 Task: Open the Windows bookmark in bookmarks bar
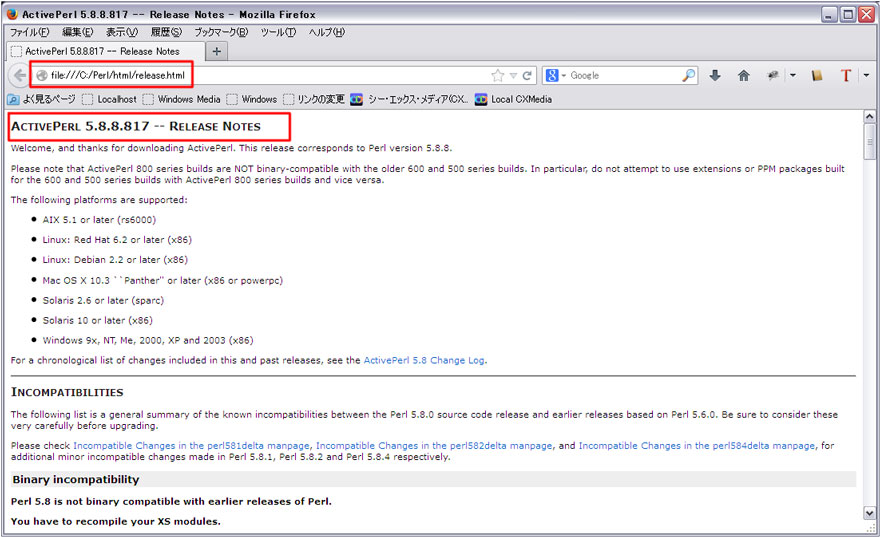point(252,99)
